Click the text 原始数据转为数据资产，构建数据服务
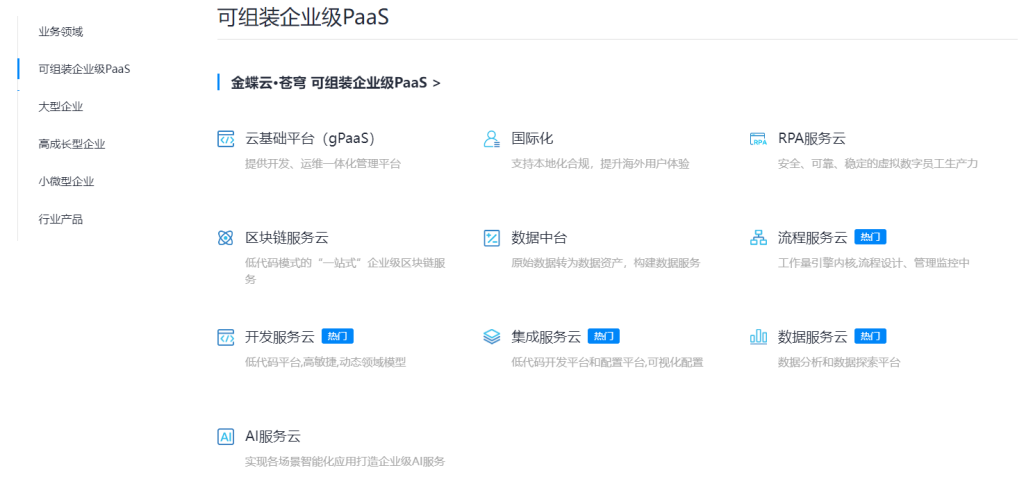1024x477 pixels. [605, 263]
